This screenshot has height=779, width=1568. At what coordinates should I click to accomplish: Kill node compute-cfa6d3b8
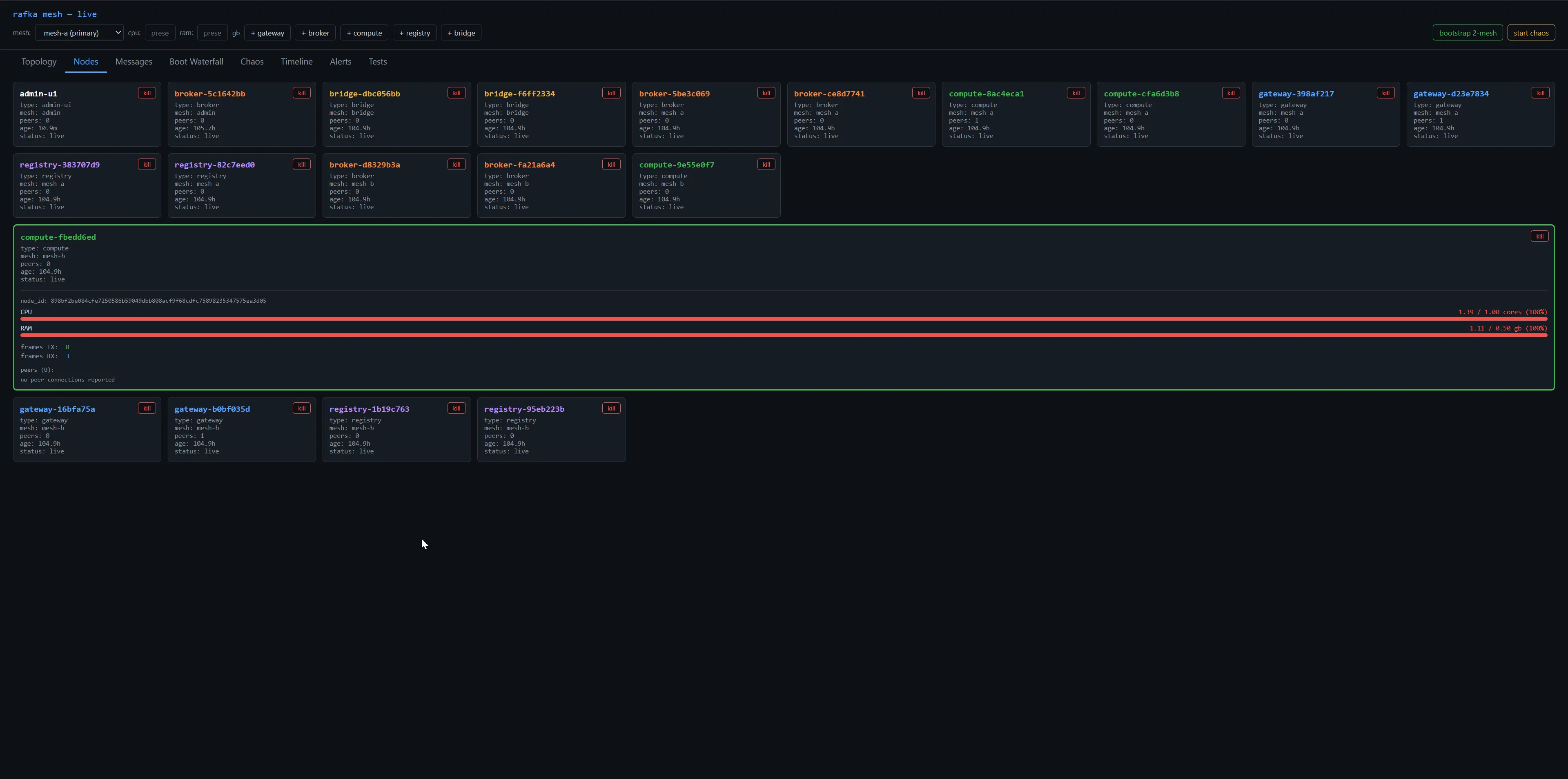click(1231, 93)
